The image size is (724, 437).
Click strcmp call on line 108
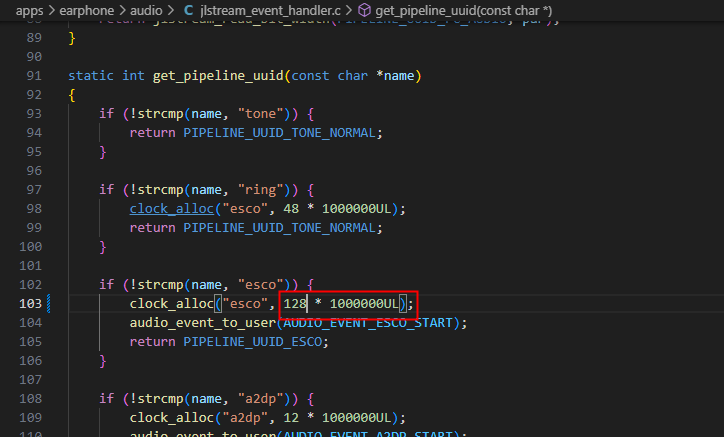point(160,399)
